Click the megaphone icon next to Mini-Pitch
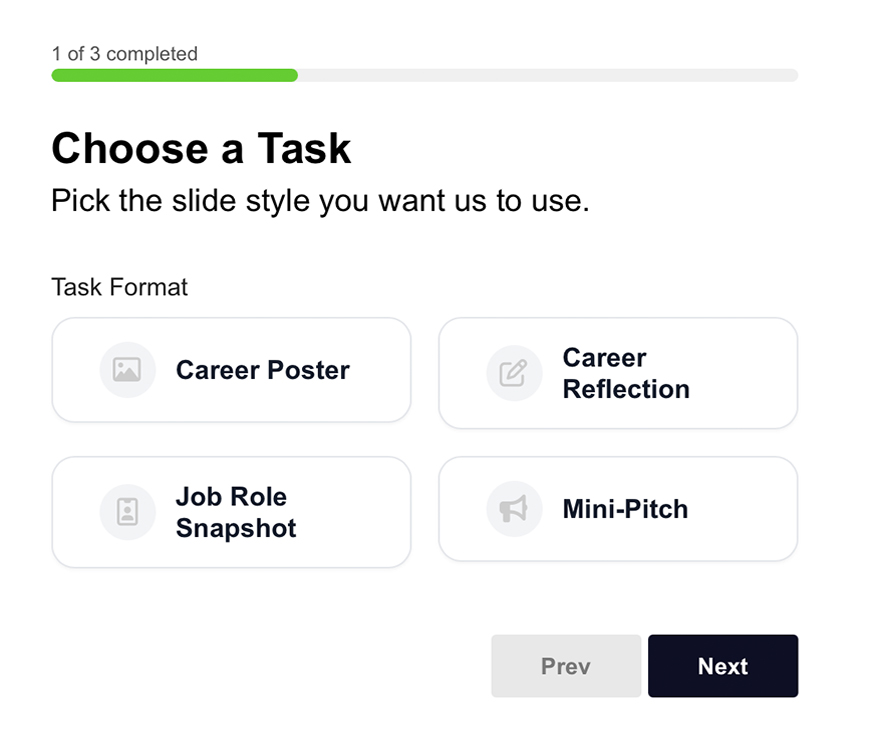 click(513, 509)
